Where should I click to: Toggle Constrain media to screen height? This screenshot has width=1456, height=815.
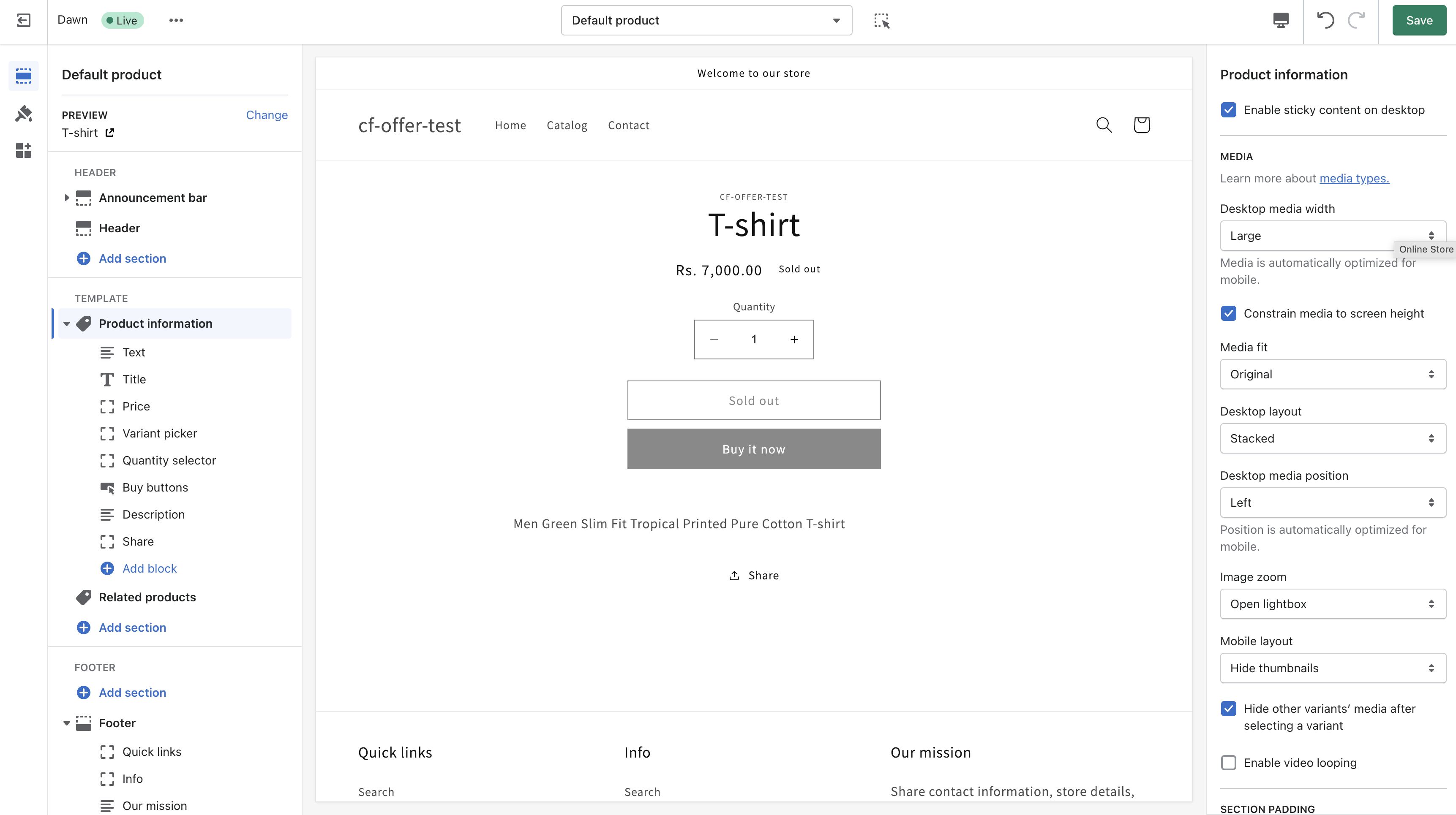[1228, 313]
